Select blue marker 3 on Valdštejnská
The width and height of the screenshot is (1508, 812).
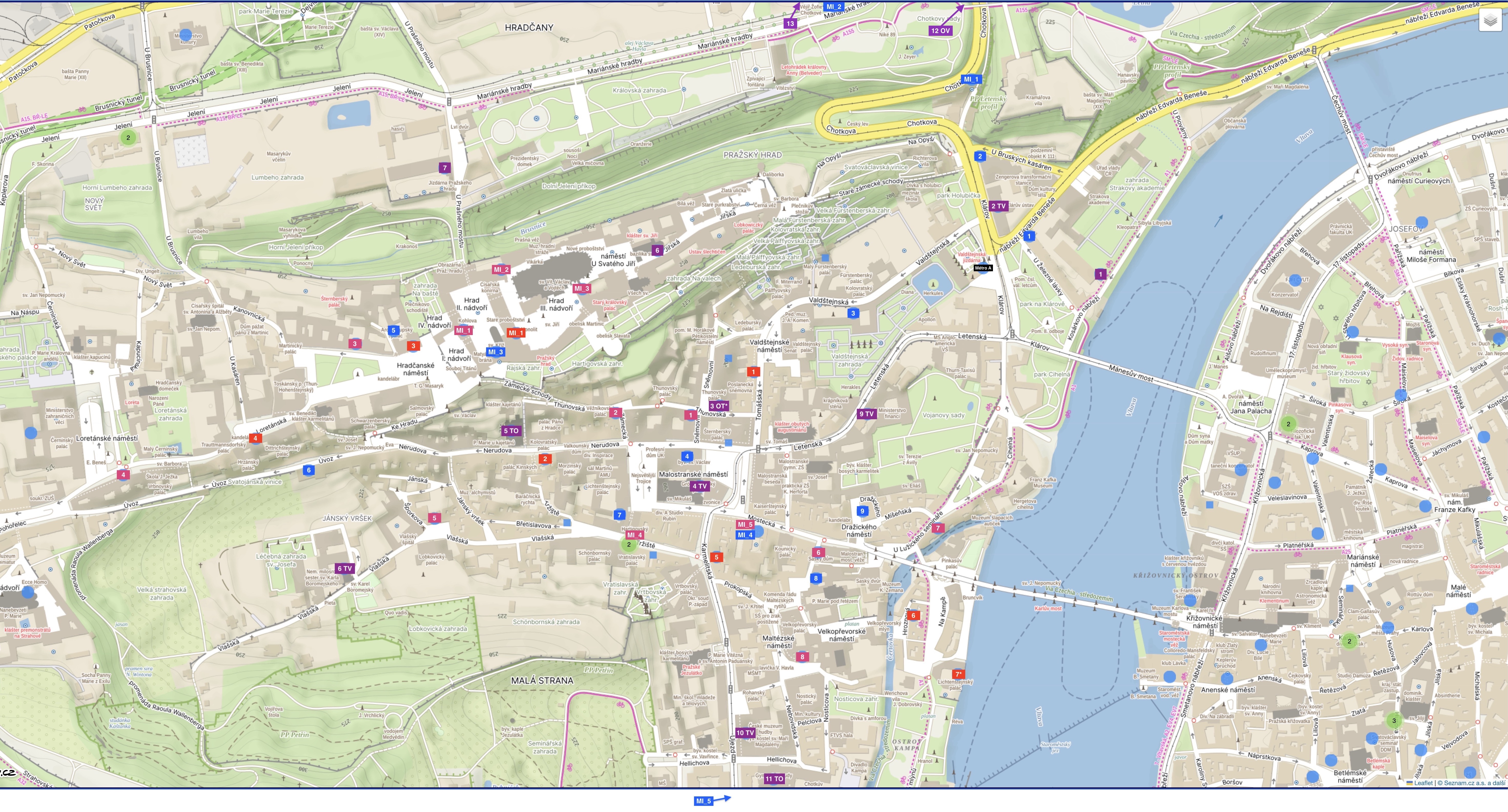[853, 313]
